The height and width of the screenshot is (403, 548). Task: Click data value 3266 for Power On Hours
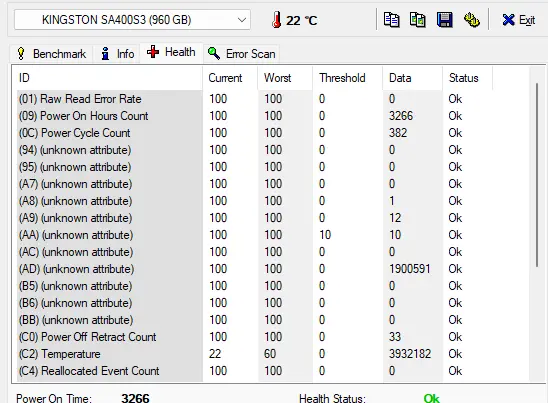[x=401, y=116]
